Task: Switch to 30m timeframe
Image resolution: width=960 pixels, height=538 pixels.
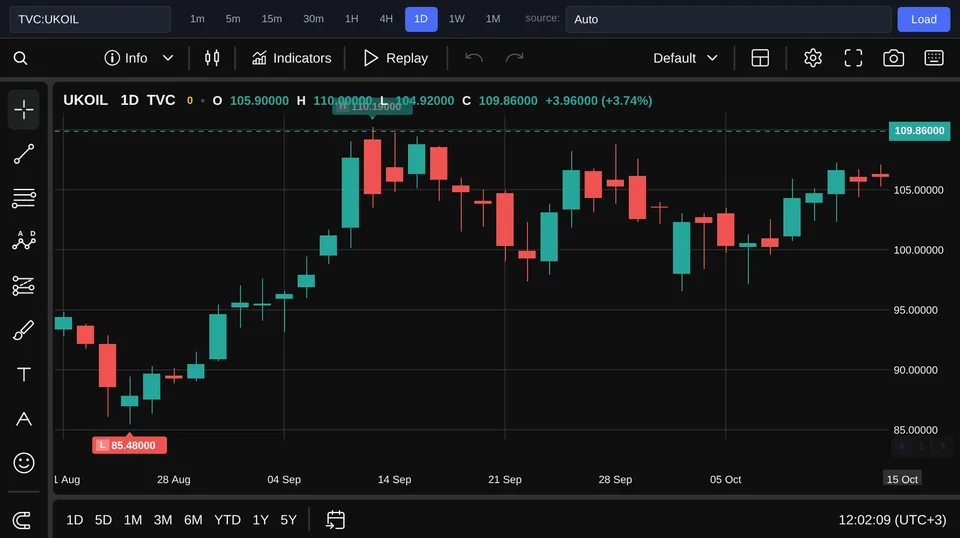Action: click(x=313, y=19)
